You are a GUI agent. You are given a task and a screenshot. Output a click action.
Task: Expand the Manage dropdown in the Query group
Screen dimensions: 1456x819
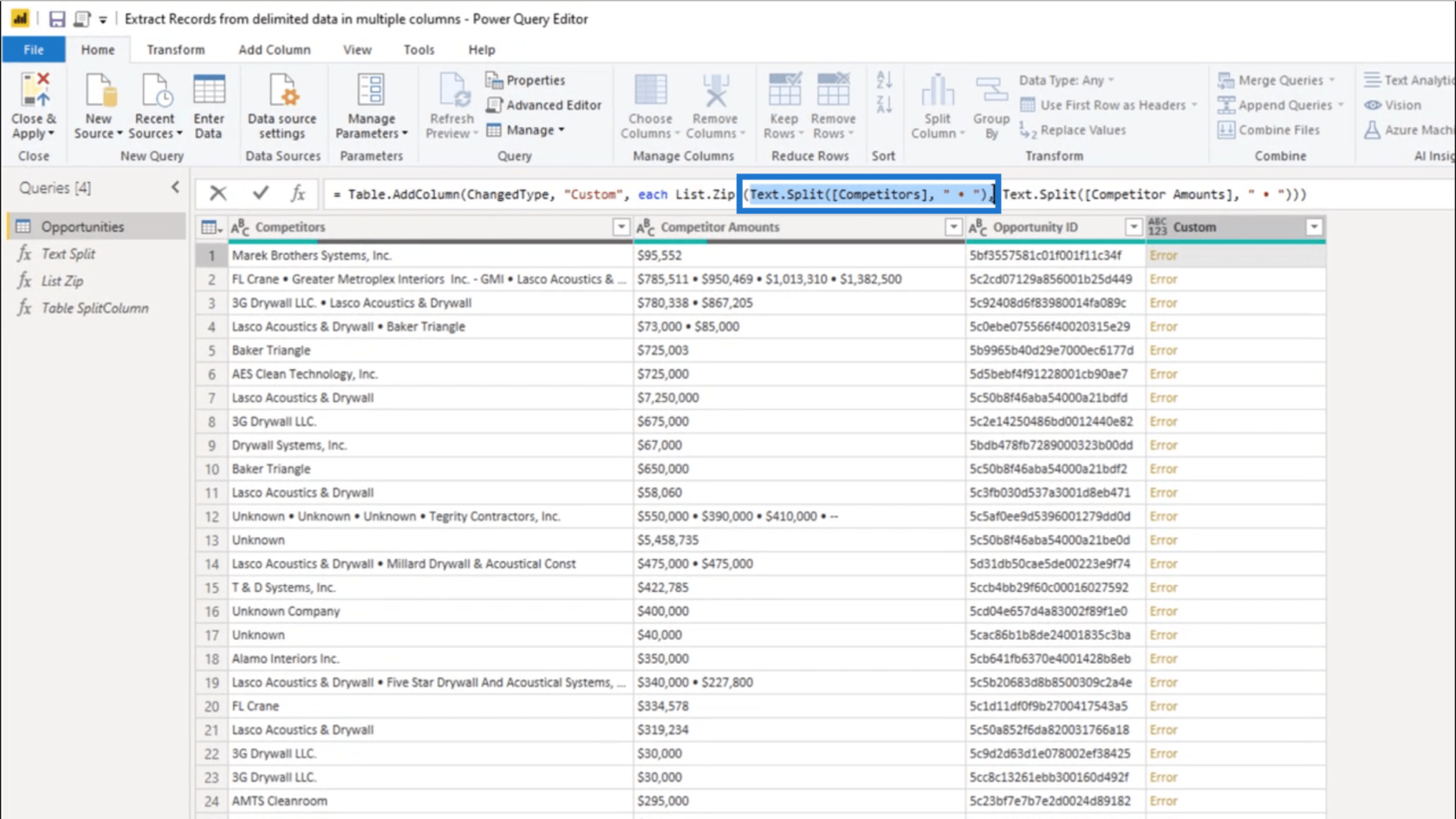coord(525,130)
